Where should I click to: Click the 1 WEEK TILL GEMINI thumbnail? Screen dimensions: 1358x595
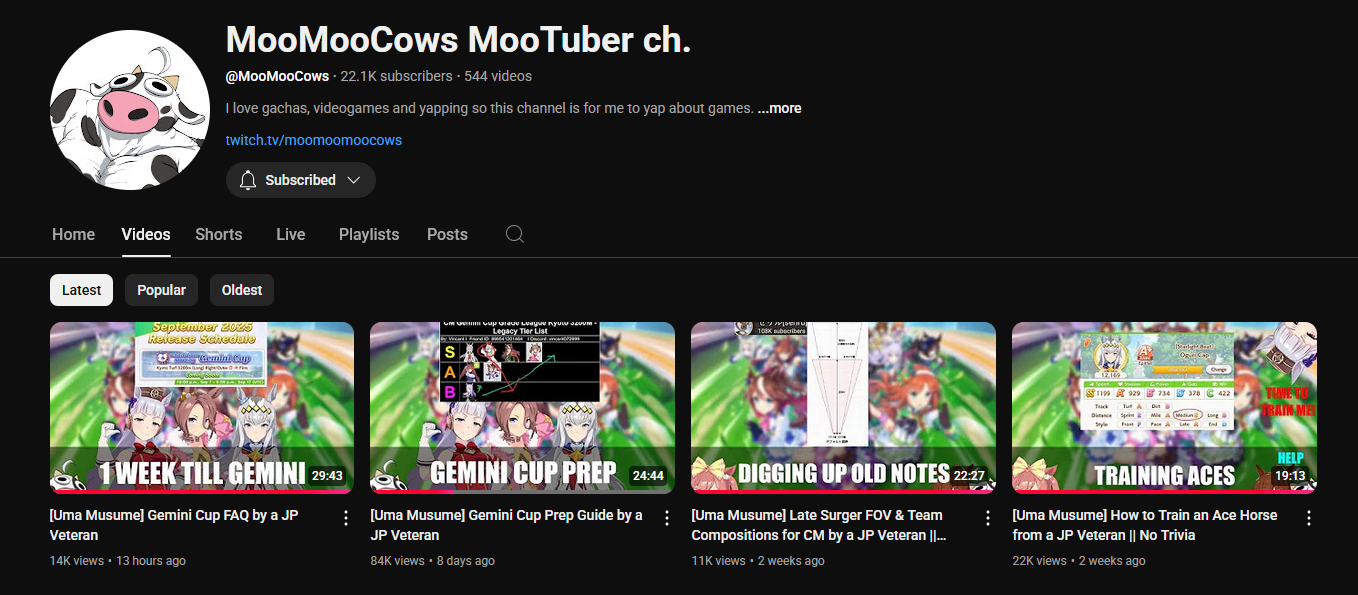pyautogui.click(x=202, y=407)
